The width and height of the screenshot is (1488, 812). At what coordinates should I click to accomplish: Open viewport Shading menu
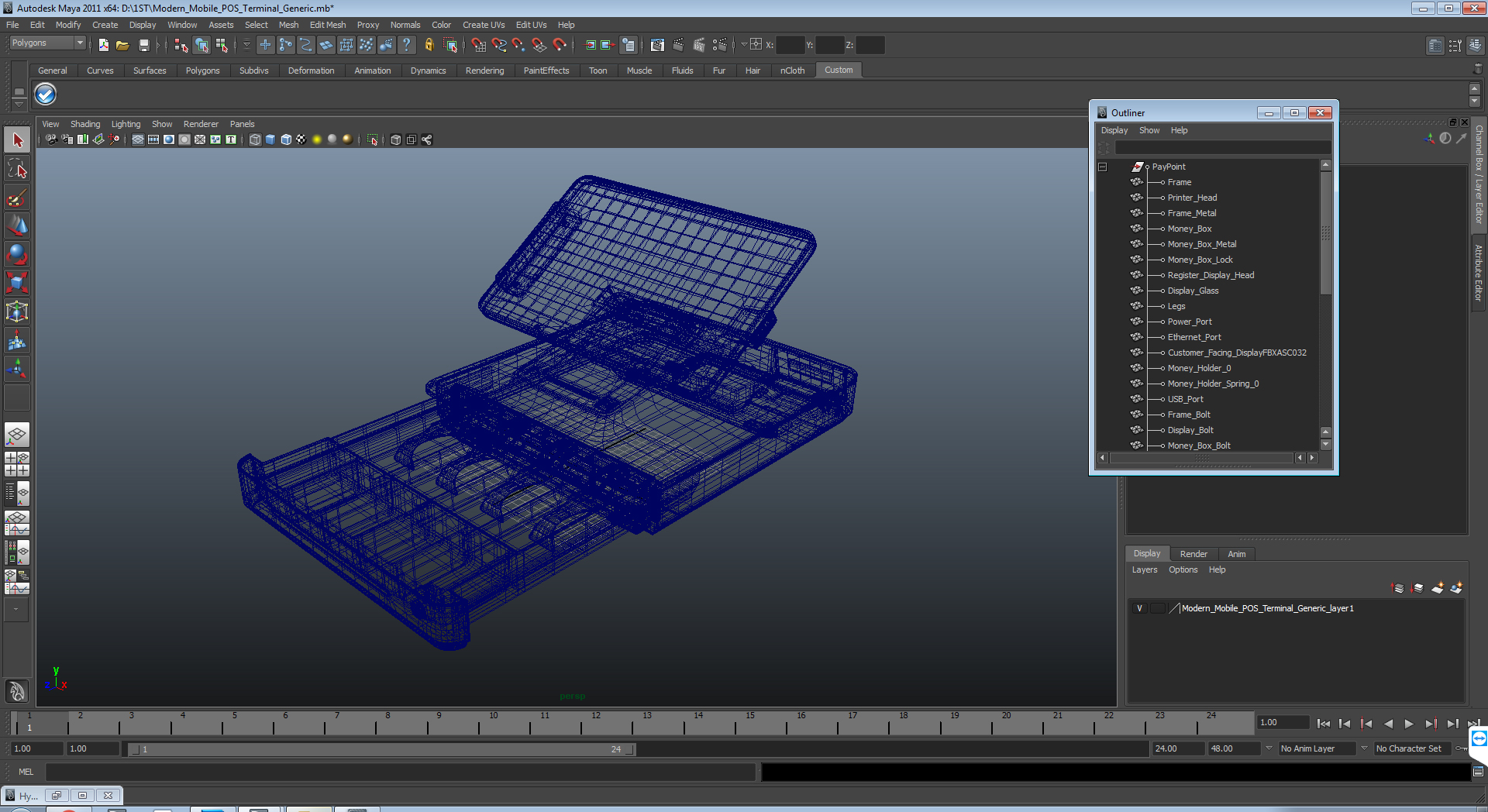pyautogui.click(x=85, y=124)
